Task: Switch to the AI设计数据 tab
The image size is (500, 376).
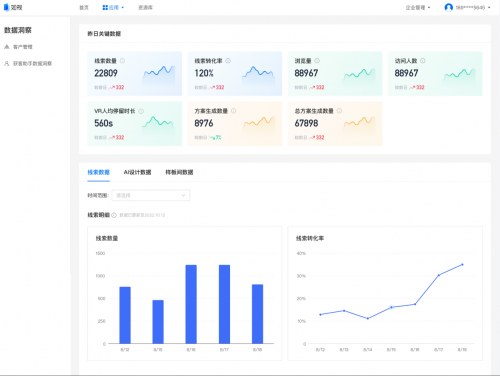Action: [137, 172]
